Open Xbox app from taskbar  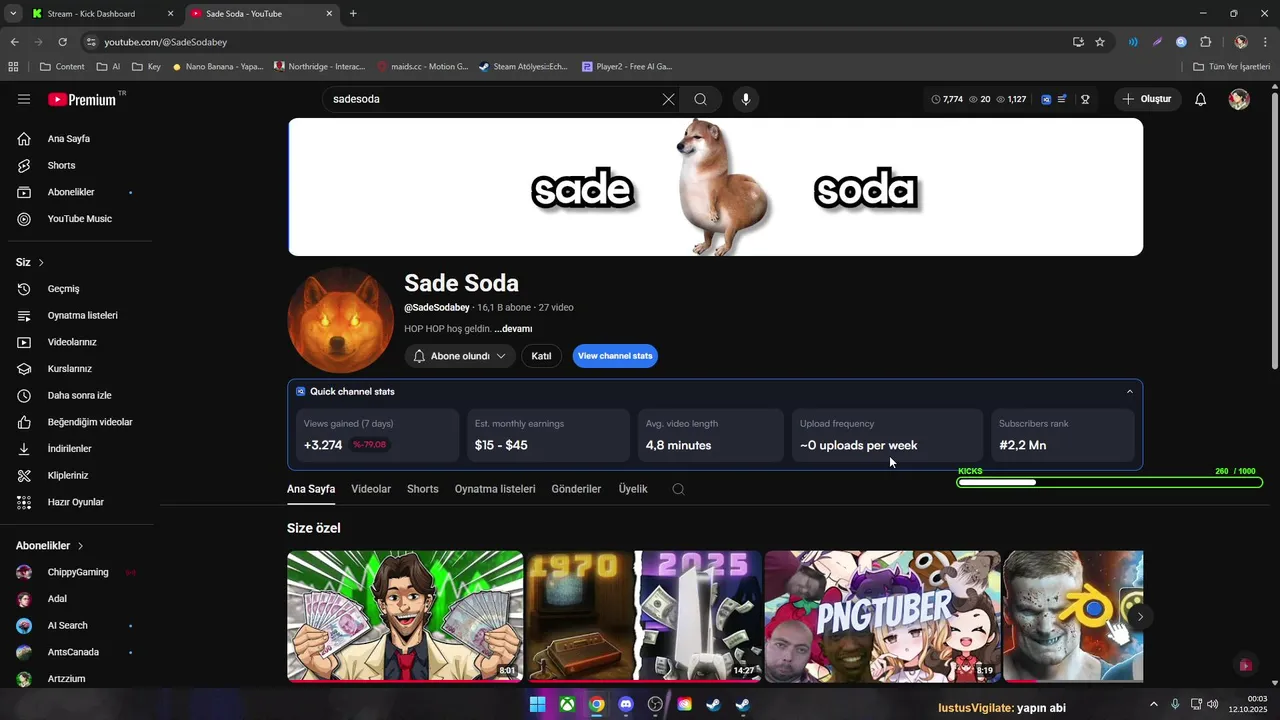tap(567, 704)
